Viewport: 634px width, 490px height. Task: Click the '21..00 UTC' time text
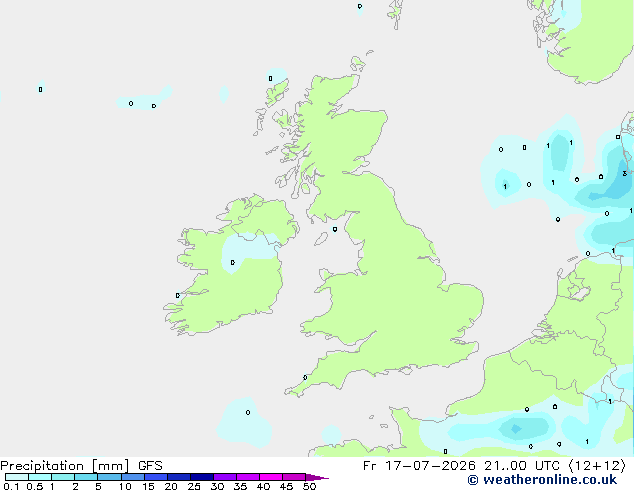click(x=522, y=466)
